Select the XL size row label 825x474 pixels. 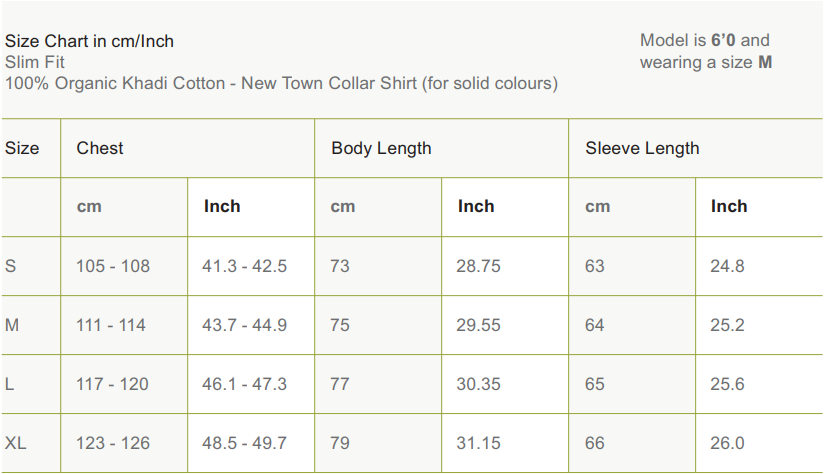16,443
